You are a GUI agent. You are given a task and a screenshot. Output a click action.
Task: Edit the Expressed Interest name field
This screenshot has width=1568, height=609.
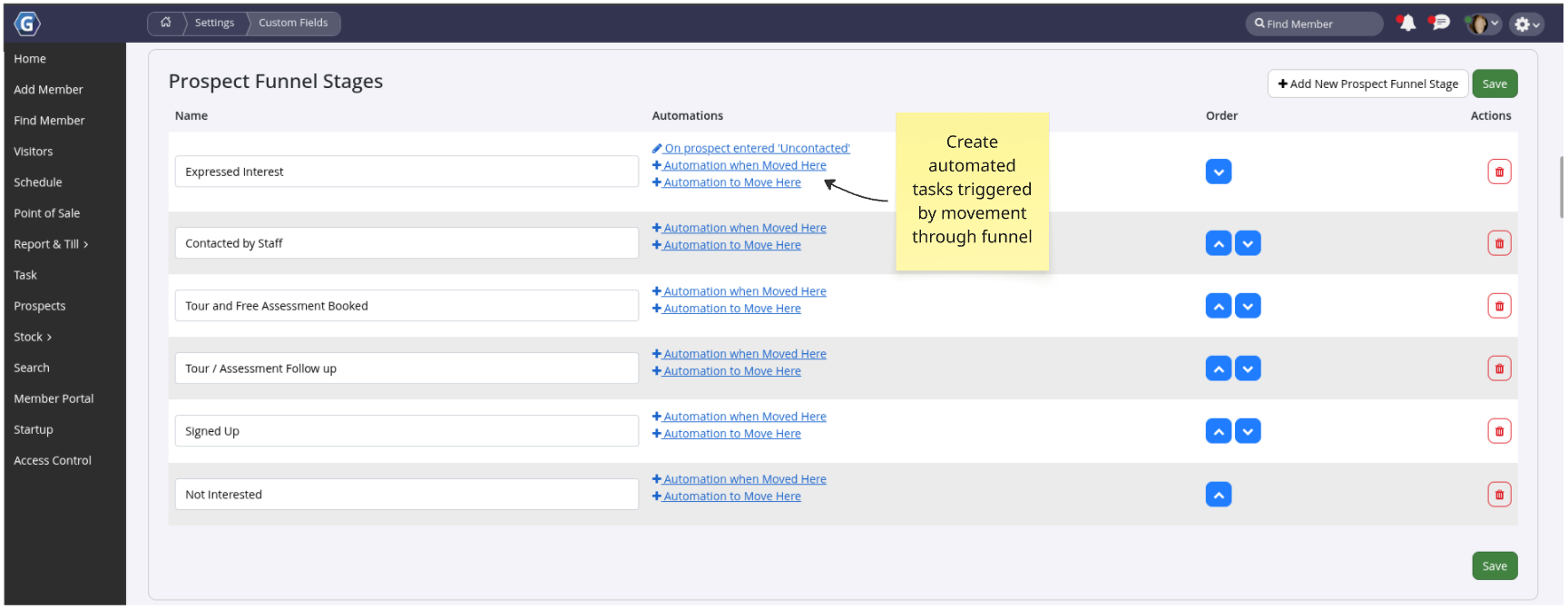[x=407, y=172]
